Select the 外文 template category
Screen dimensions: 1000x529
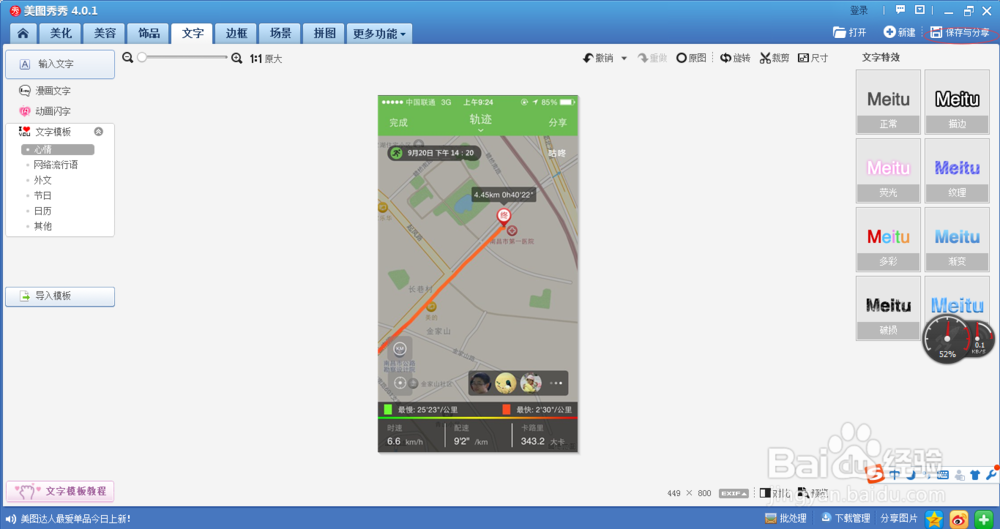pyautogui.click(x=43, y=180)
